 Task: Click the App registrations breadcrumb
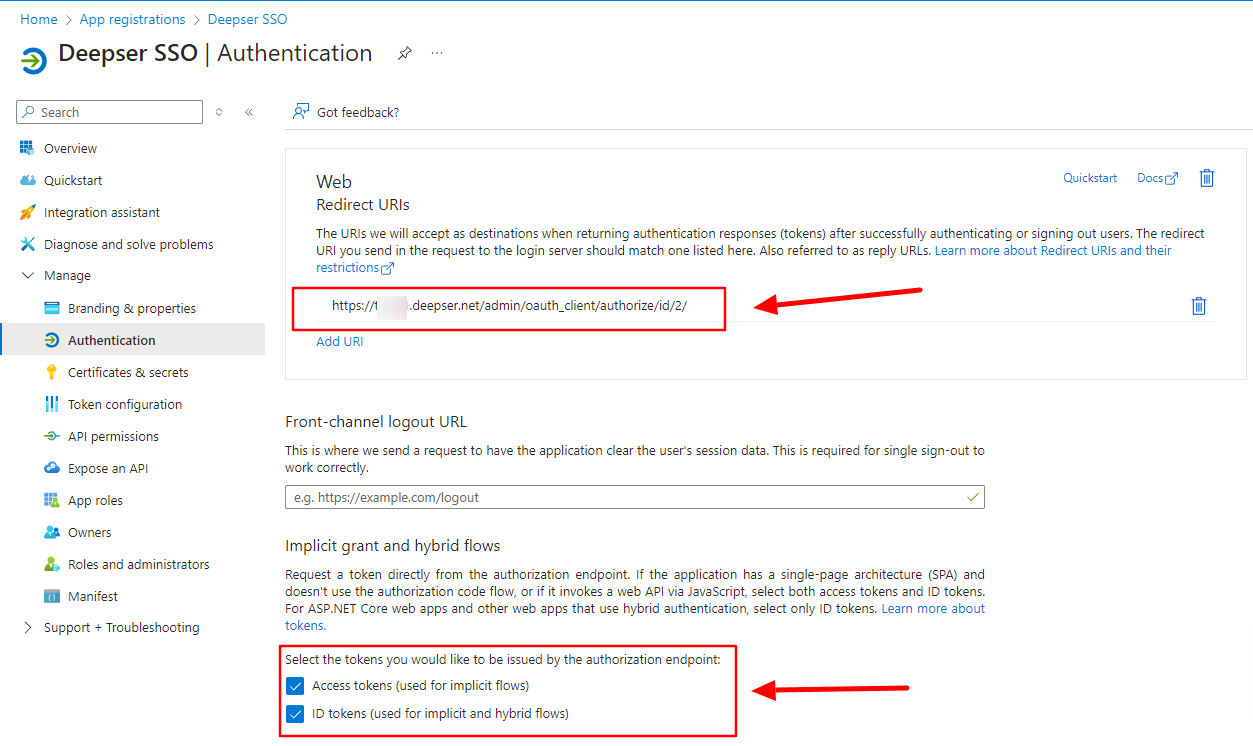[132, 19]
